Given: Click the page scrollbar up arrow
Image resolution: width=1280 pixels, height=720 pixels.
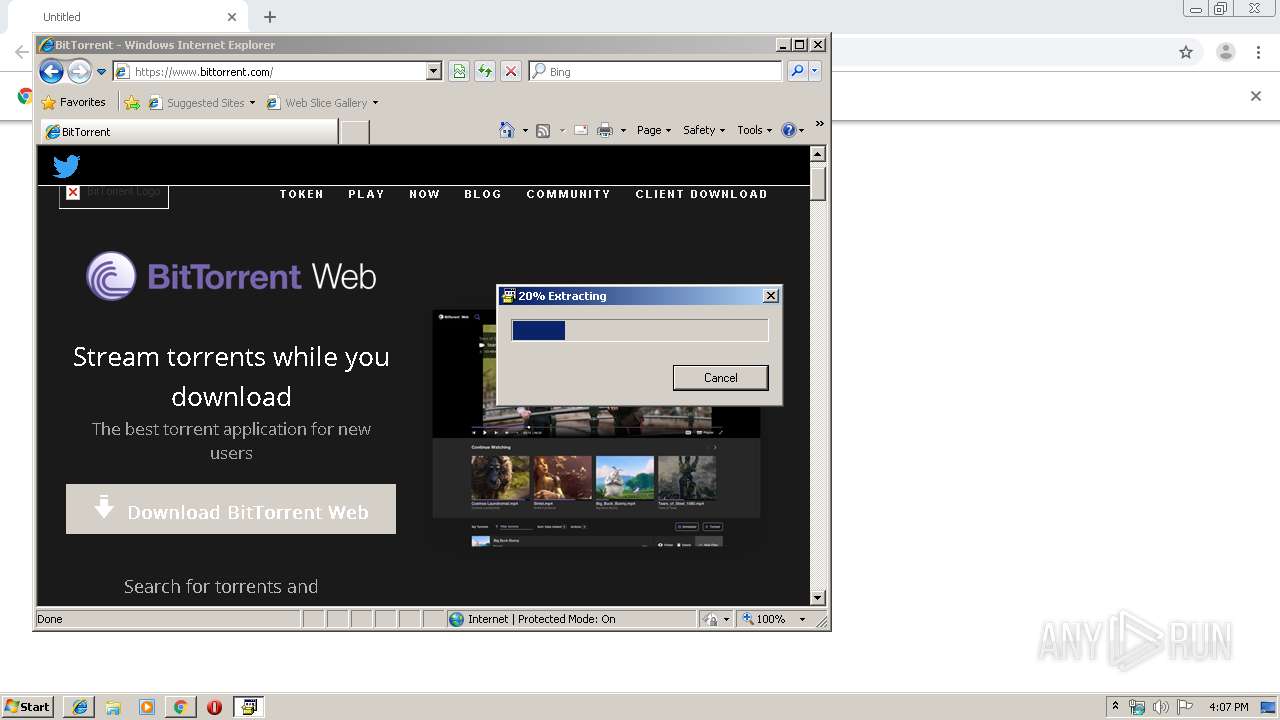Looking at the screenshot, I should (x=817, y=154).
